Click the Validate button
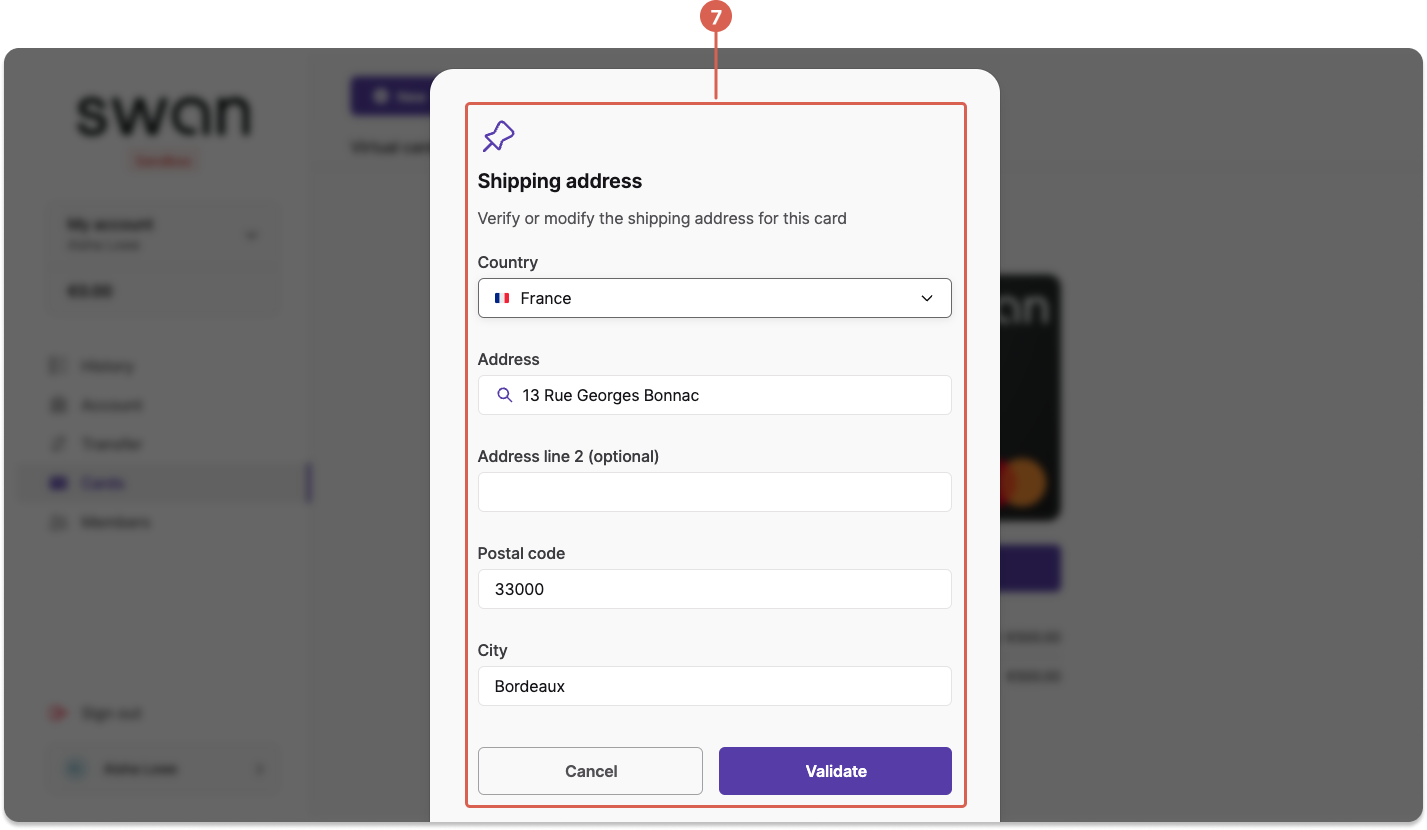The height and width of the screenshot is (830, 1427). click(x=835, y=771)
